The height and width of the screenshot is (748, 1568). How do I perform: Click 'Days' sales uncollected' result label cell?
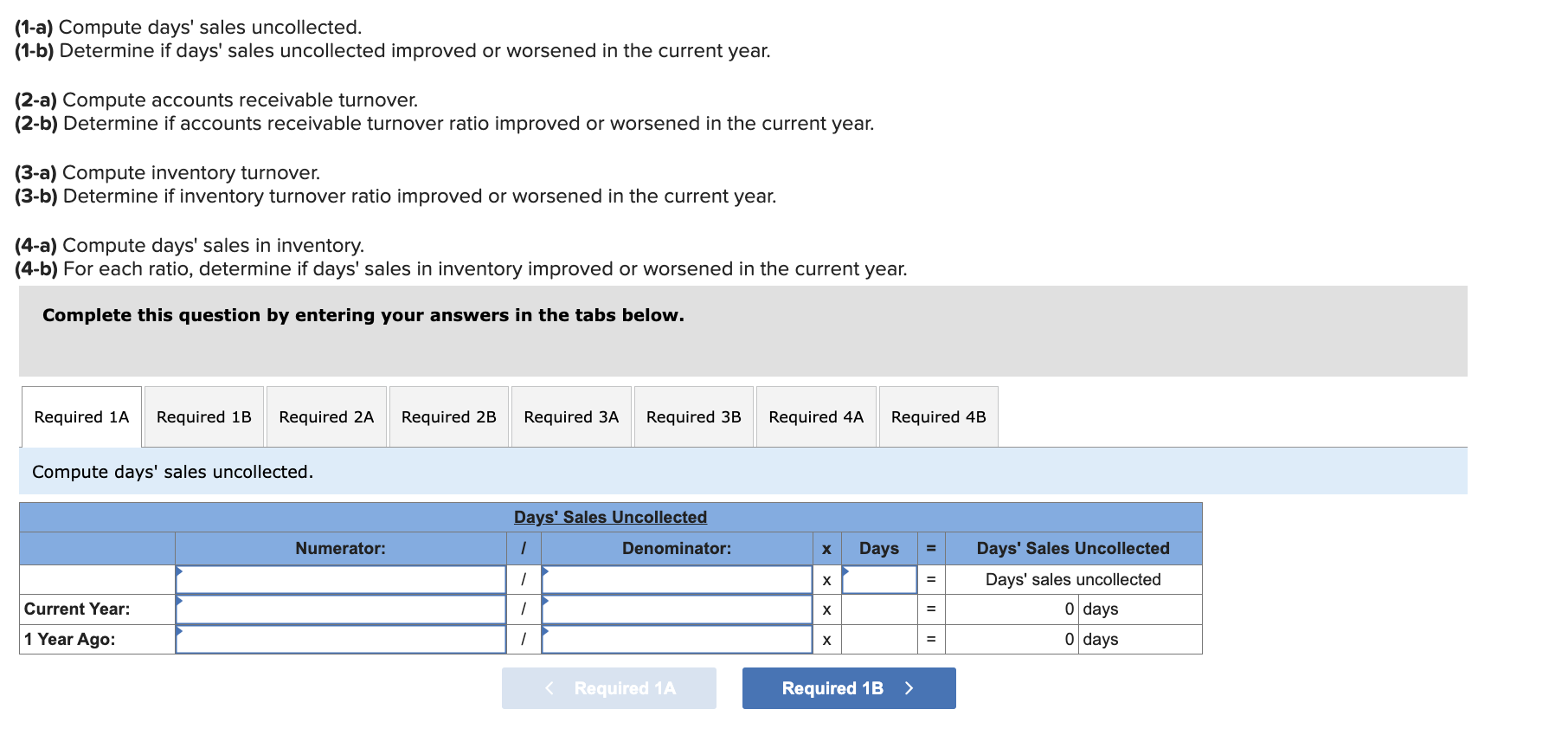(x=1073, y=579)
